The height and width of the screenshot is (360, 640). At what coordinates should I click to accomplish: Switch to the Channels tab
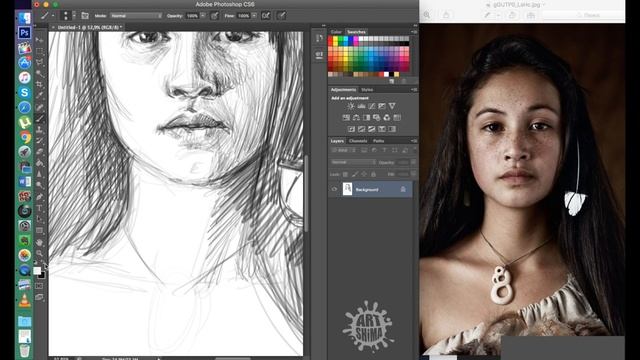[x=358, y=141]
